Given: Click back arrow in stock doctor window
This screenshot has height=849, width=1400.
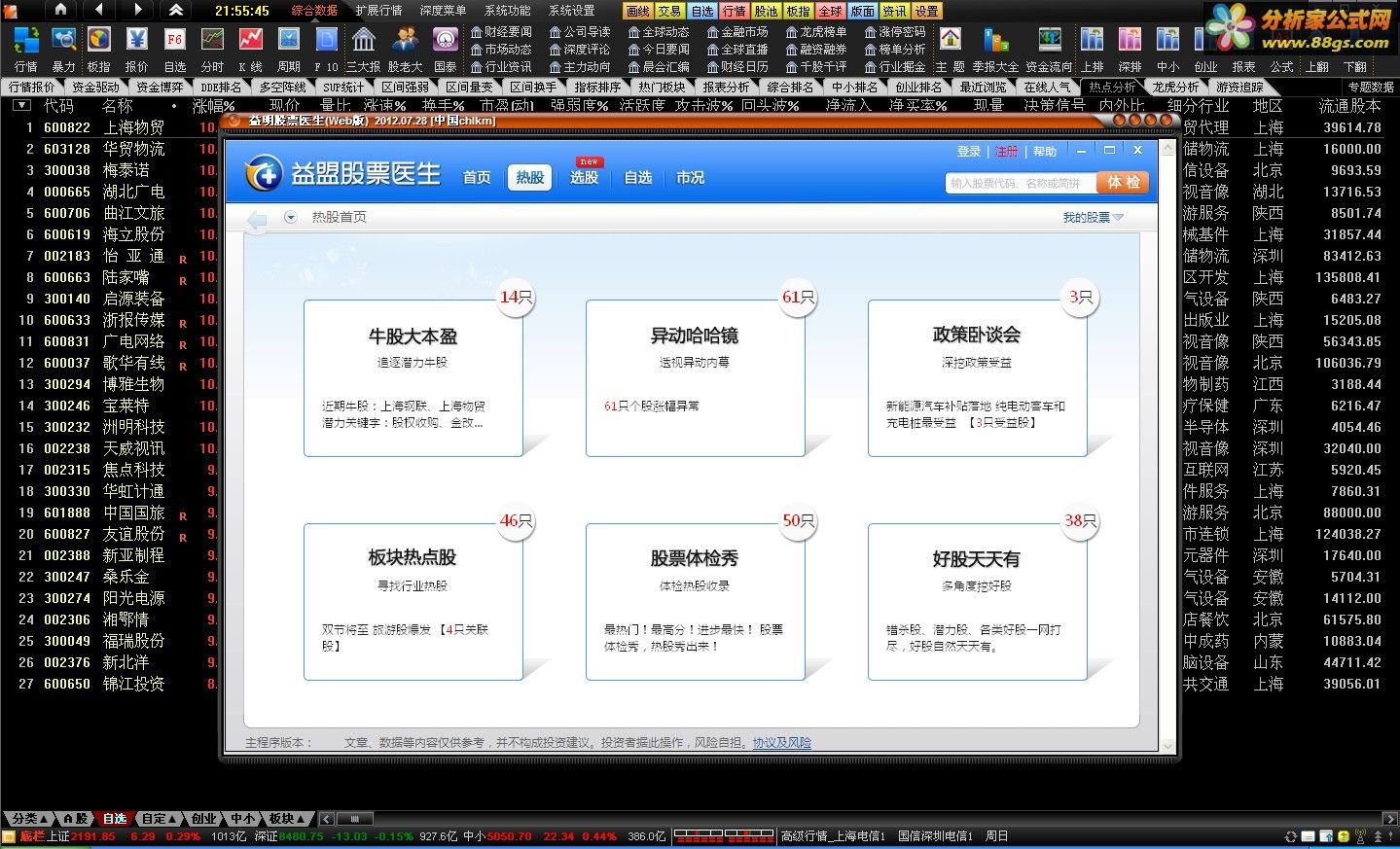Looking at the screenshot, I should [257, 220].
